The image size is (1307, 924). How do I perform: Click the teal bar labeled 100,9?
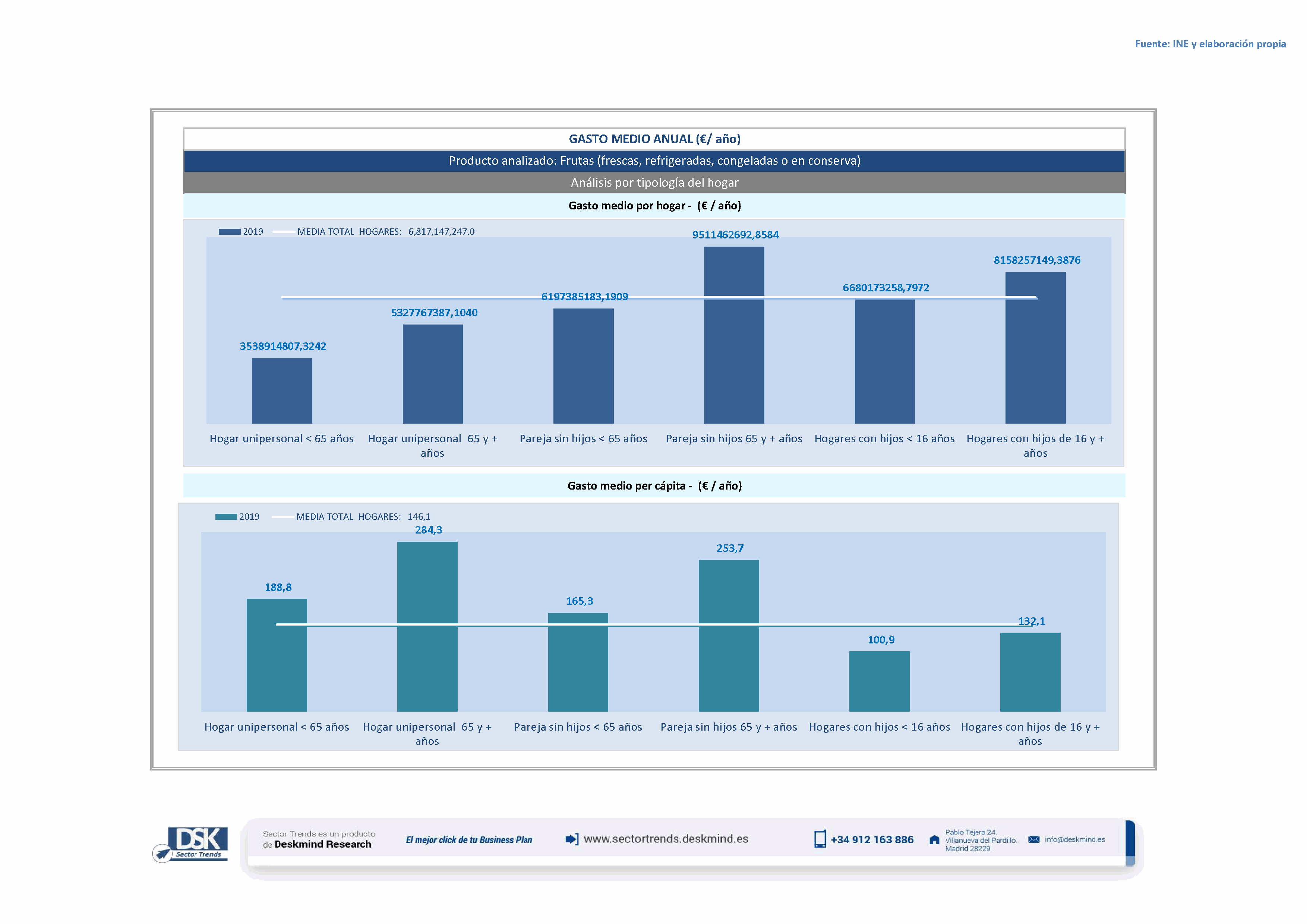879,681
